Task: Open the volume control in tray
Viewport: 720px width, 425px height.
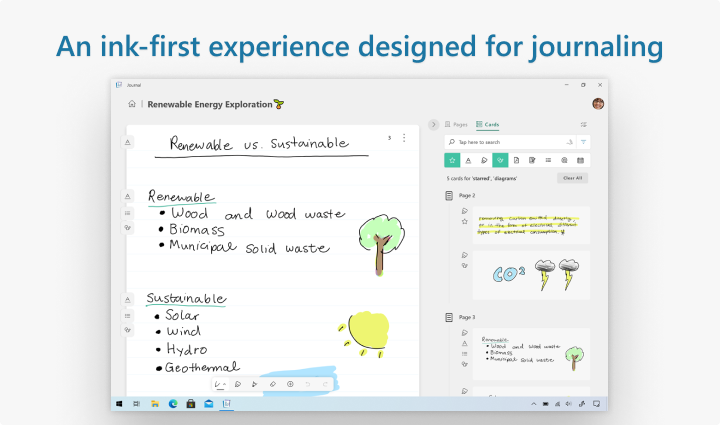Action: coord(569,404)
